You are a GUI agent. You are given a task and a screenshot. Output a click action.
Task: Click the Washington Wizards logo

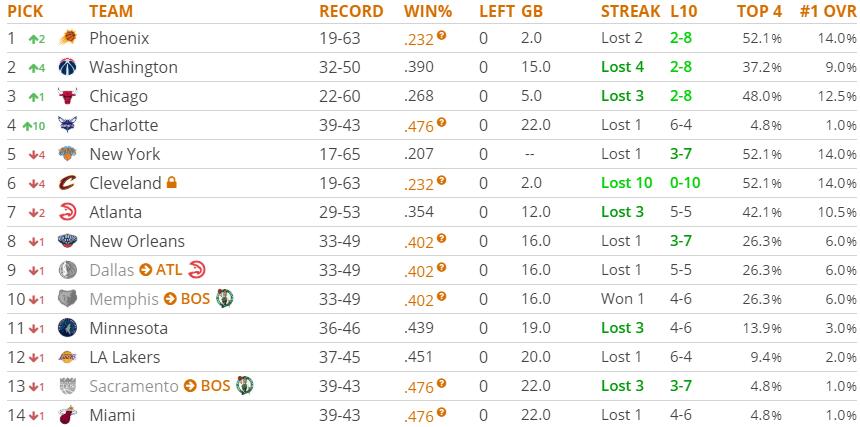click(67, 67)
